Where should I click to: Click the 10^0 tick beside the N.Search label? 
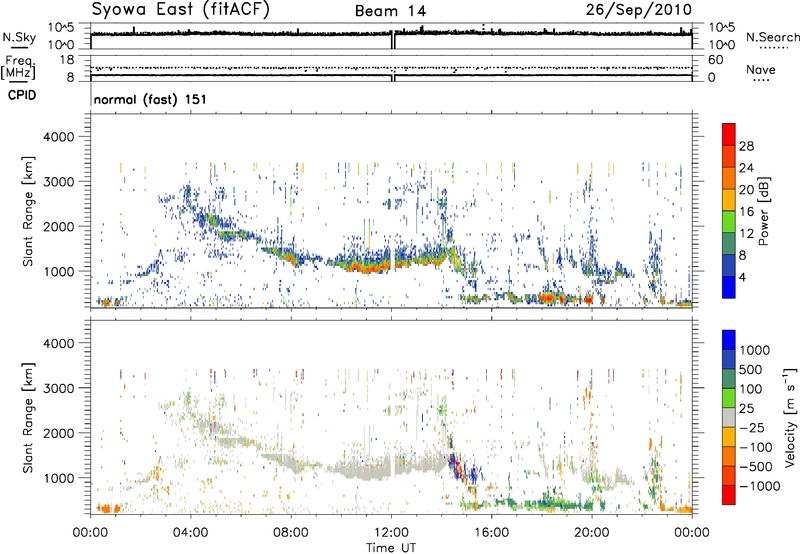[721, 45]
